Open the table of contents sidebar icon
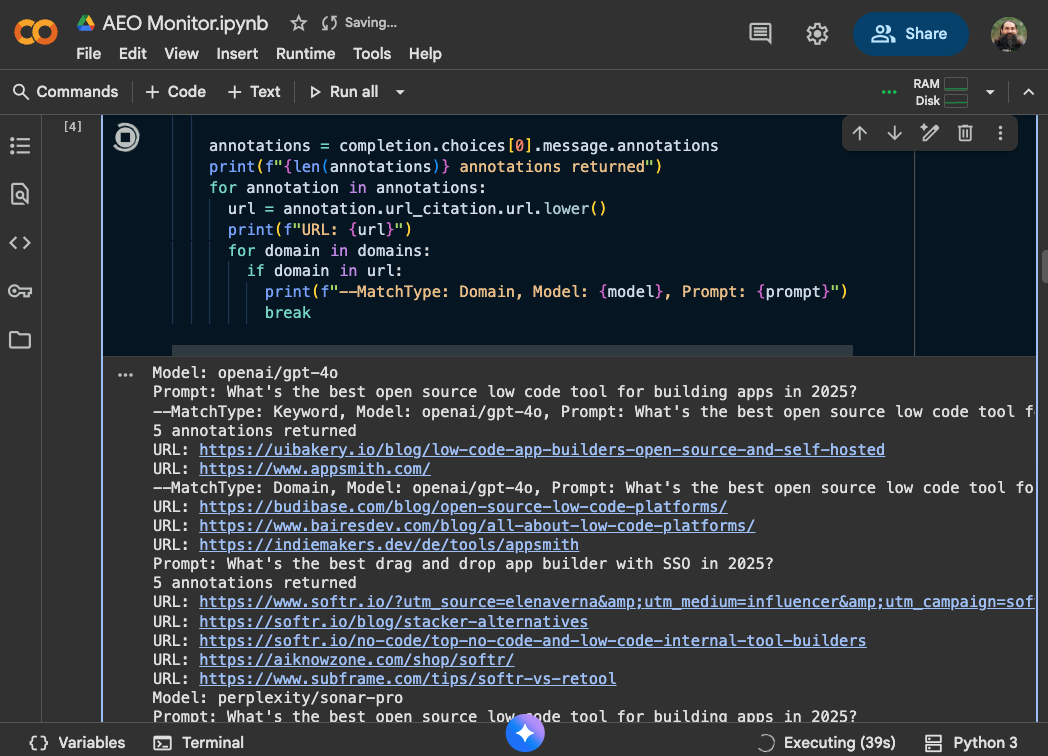The height and width of the screenshot is (756, 1048). [x=20, y=146]
